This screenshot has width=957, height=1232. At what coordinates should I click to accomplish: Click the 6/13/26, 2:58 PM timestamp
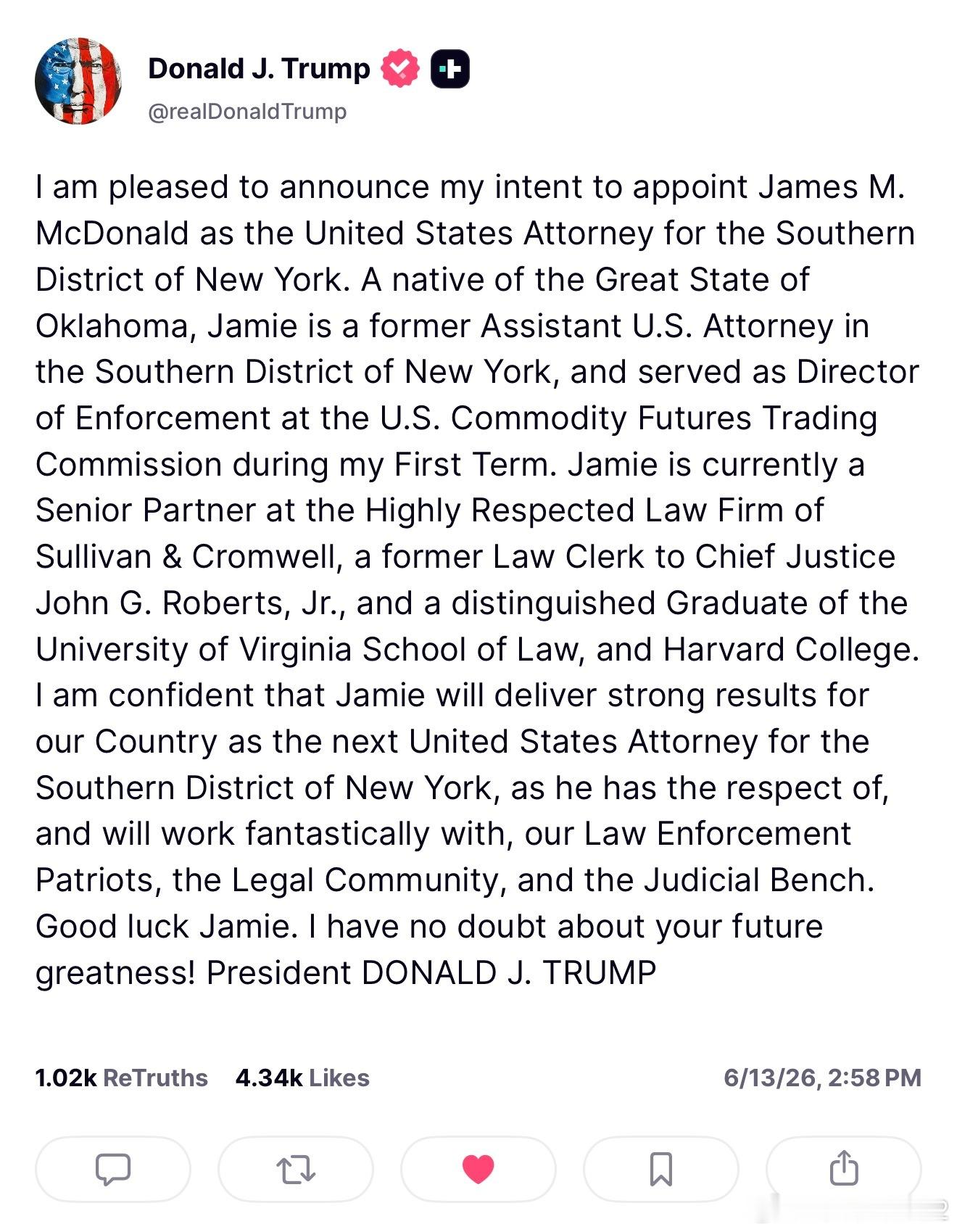point(822,1078)
